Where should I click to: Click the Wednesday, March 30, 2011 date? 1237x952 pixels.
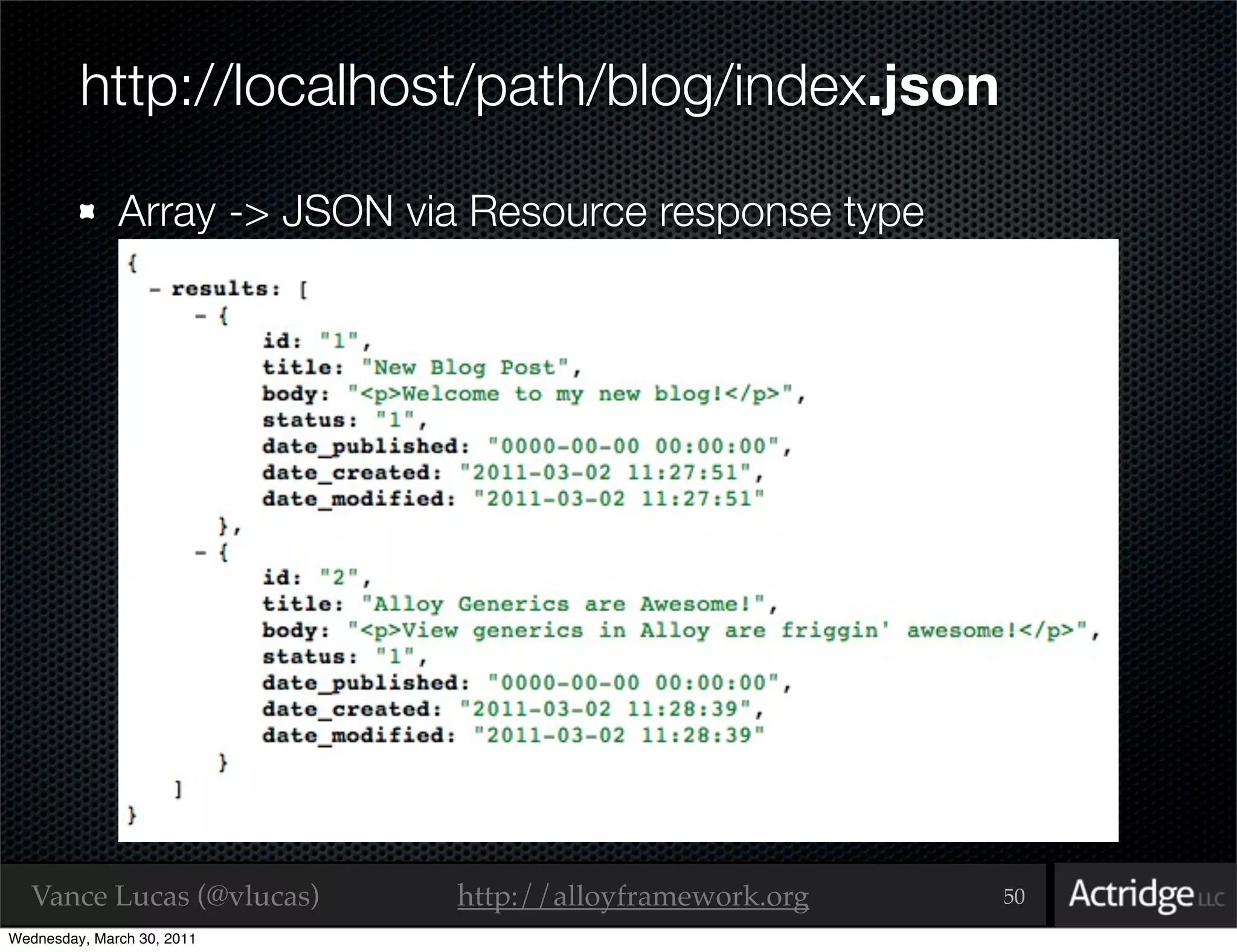(x=101, y=939)
